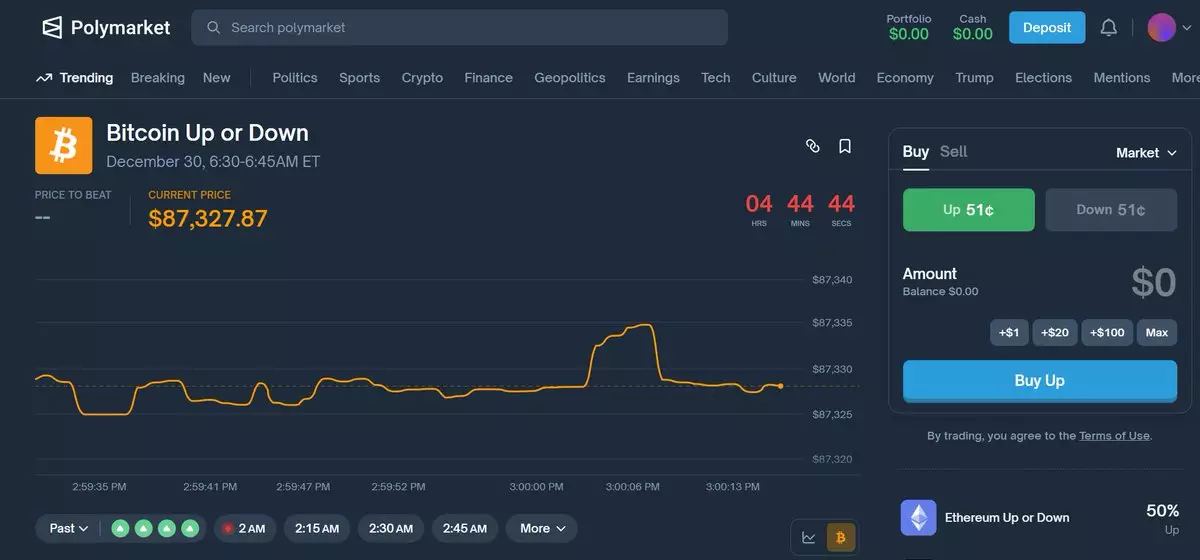The width and height of the screenshot is (1200, 560).
Task: Click the Polymarket logo
Action: 106,28
